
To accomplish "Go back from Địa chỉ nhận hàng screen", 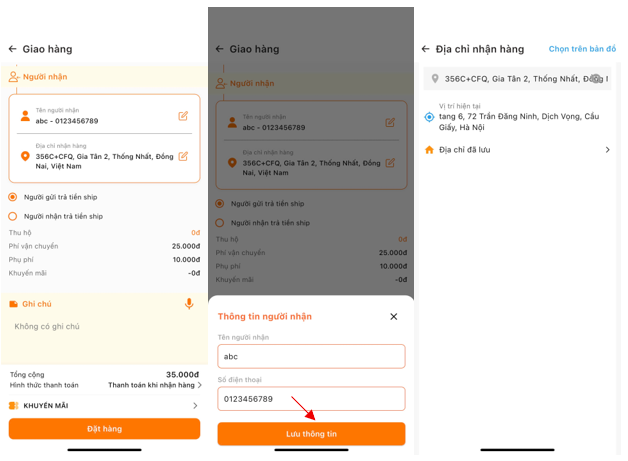I will click(425, 49).
